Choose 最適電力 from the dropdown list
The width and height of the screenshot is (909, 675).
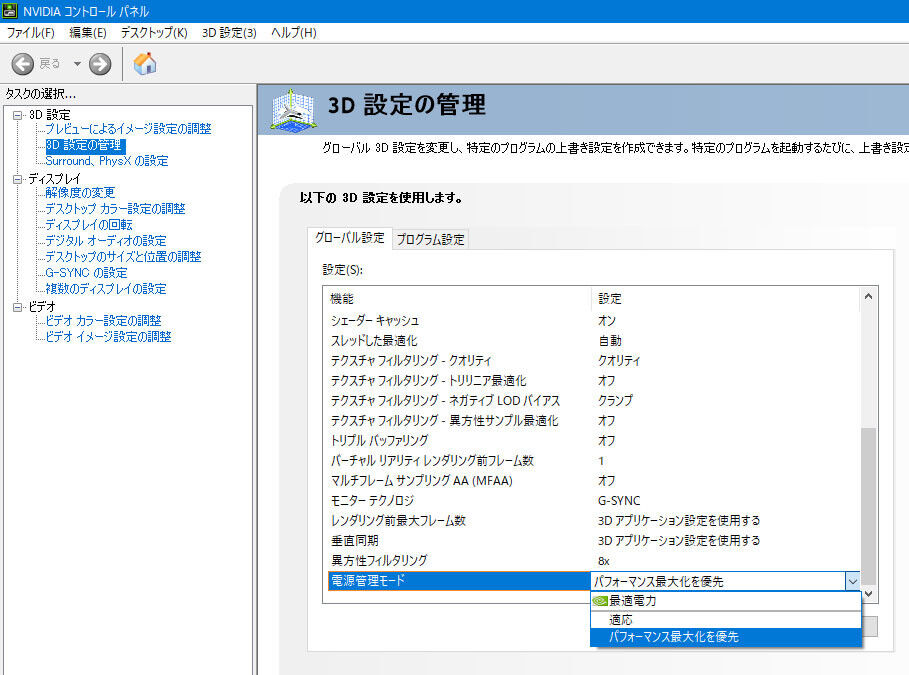pos(726,601)
